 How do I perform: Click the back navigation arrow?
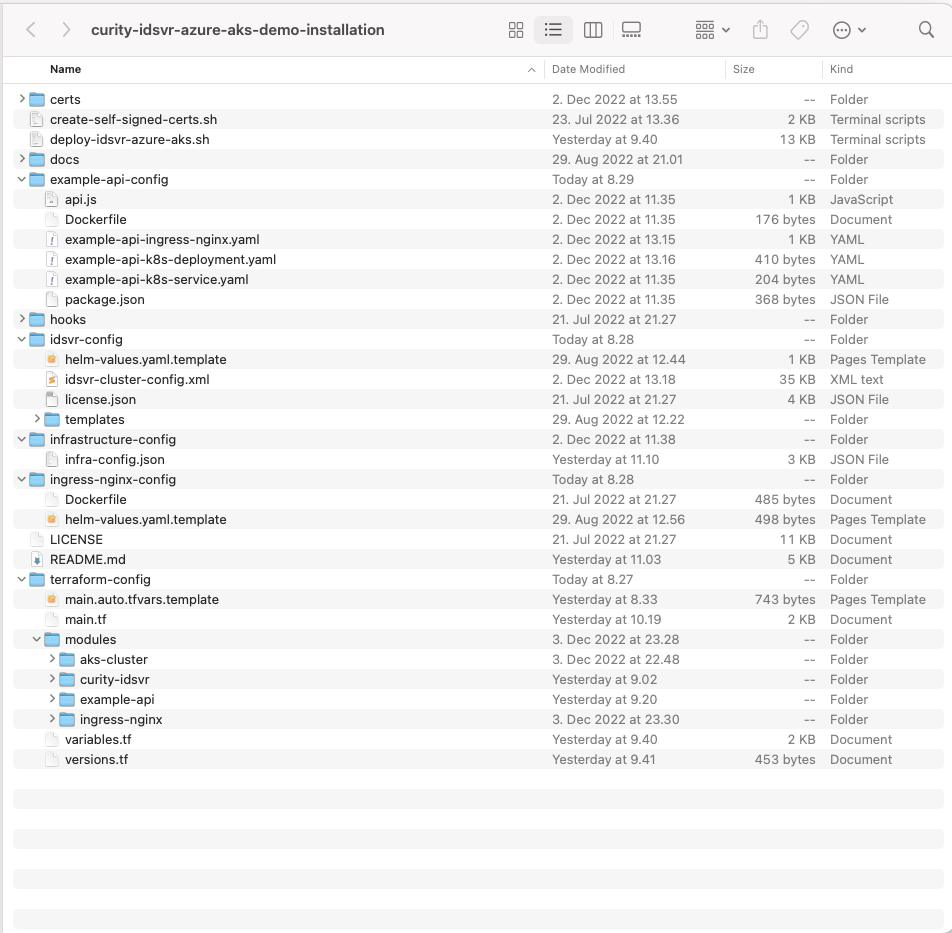(x=30, y=30)
